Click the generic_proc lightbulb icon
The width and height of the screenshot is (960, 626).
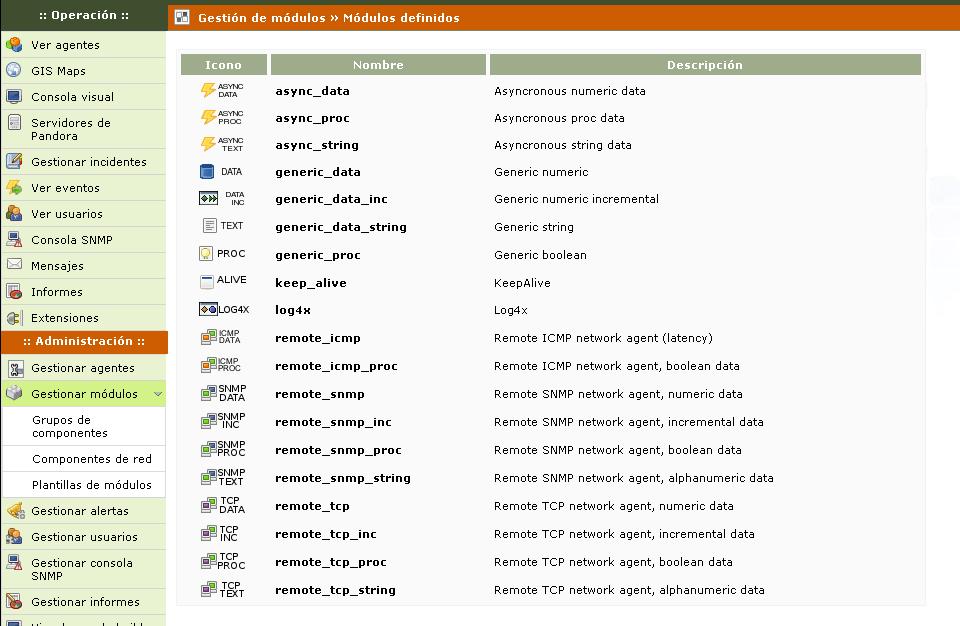point(206,254)
